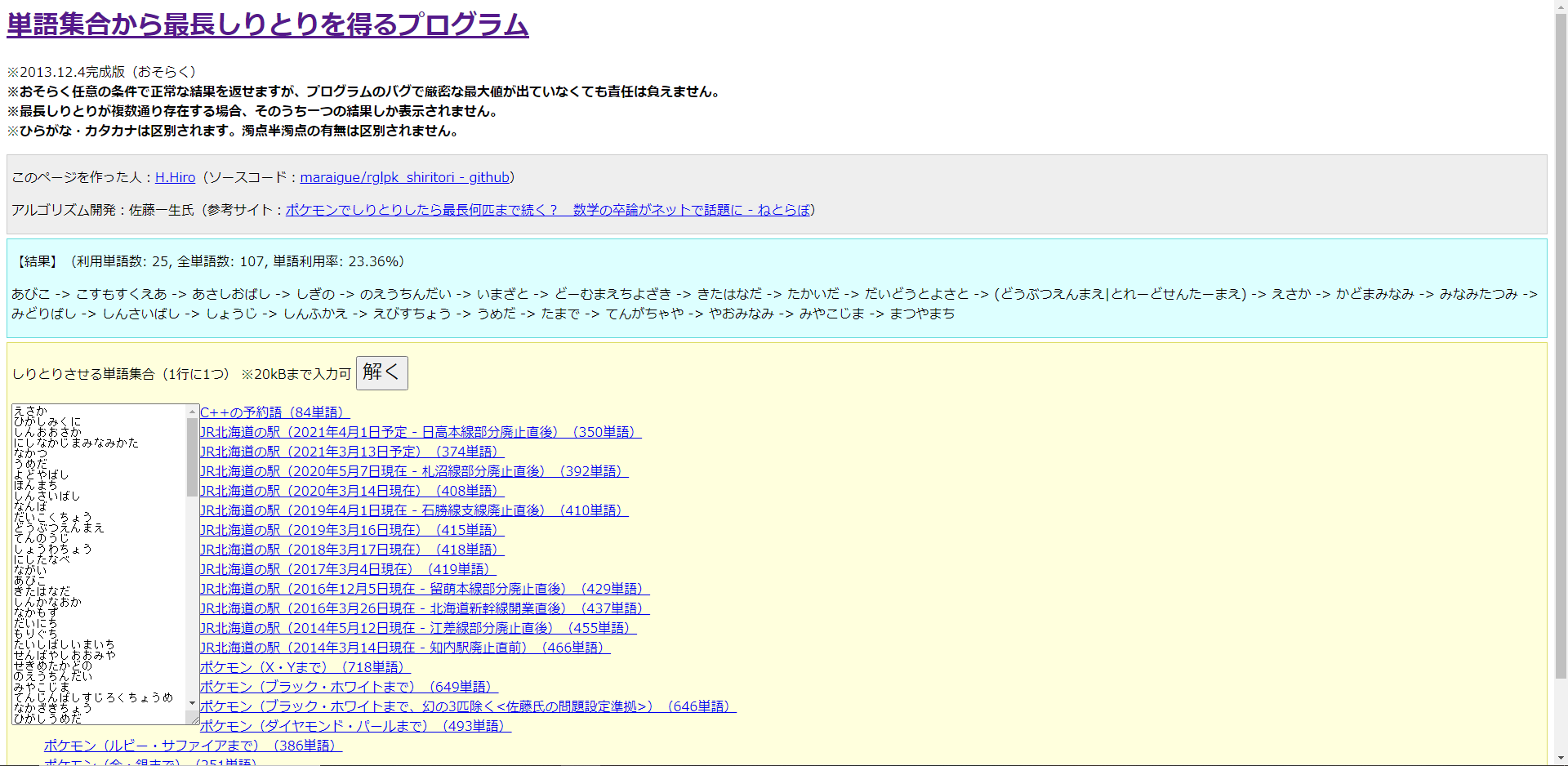Click the textarea scroll up arrow
1568x766 pixels.
tap(193, 412)
